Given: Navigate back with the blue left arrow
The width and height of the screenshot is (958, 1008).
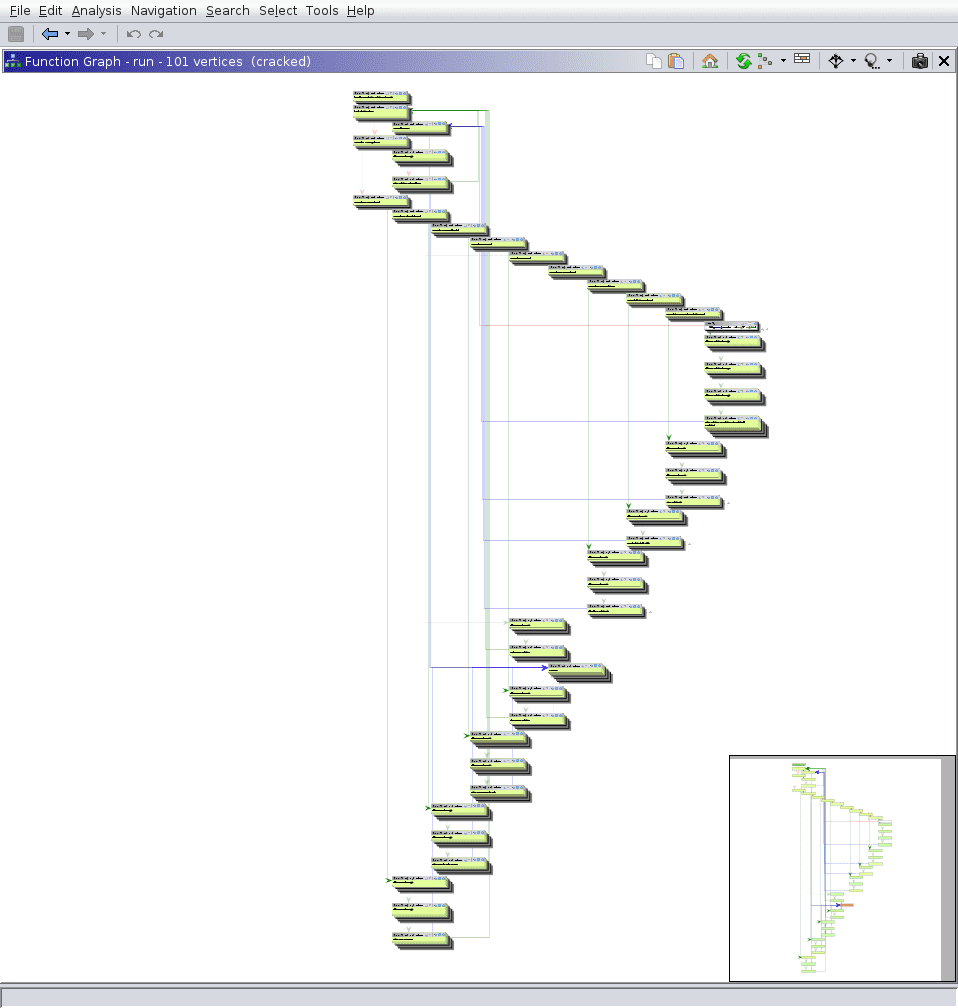Looking at the screenshot, I should point(50,34).
